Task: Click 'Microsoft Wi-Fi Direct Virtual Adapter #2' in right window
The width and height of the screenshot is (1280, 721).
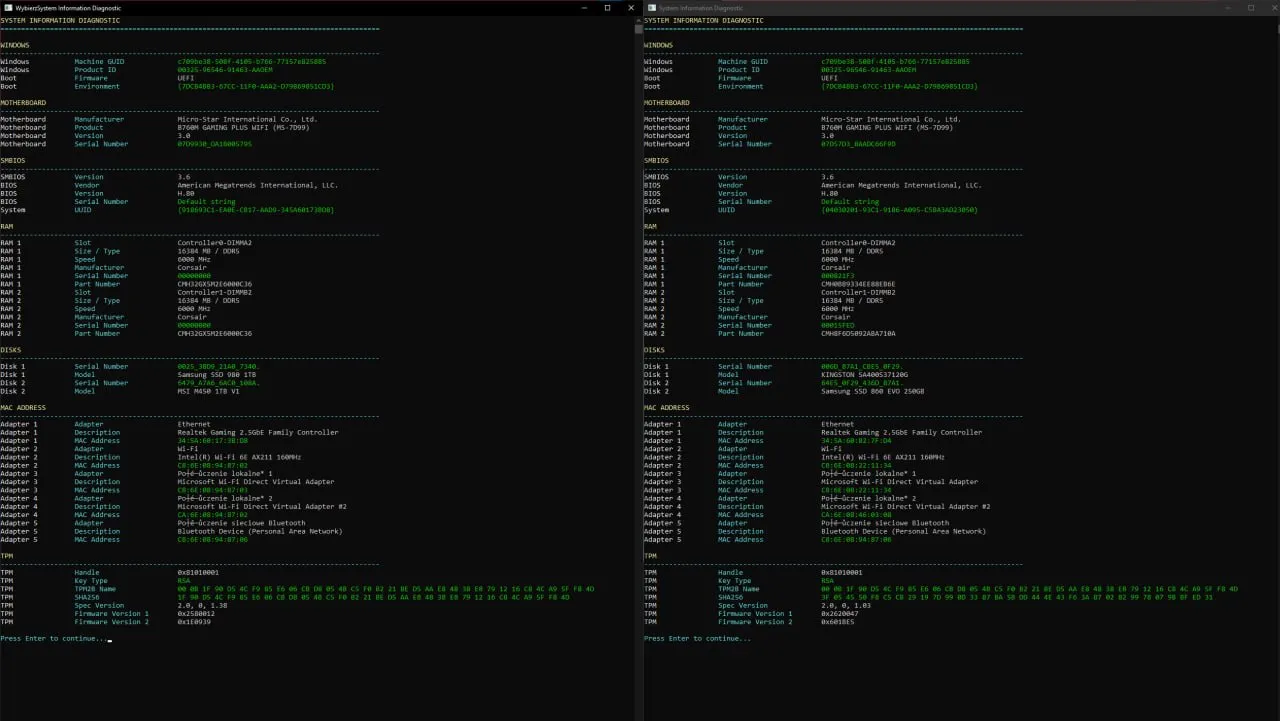Action: (905, 507)
